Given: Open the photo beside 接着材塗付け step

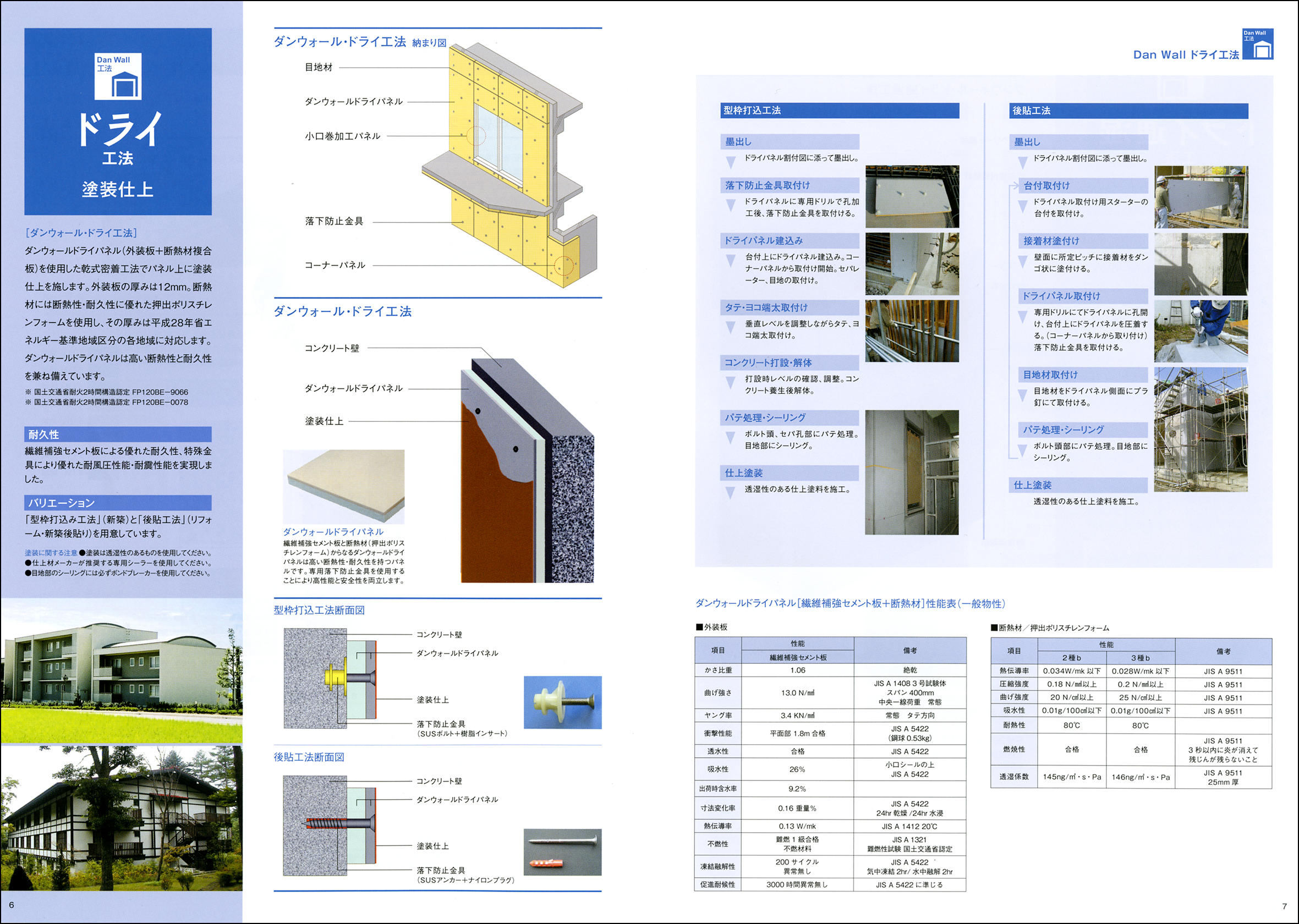Looking at the screenshot, I should (1201, 264).
